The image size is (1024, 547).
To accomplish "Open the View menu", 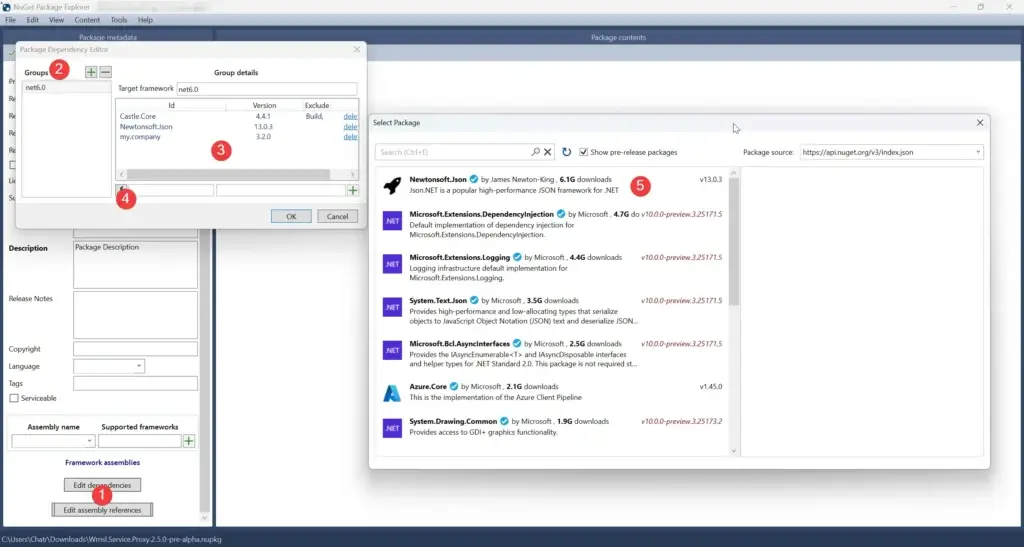I will (x=56, y=20).
